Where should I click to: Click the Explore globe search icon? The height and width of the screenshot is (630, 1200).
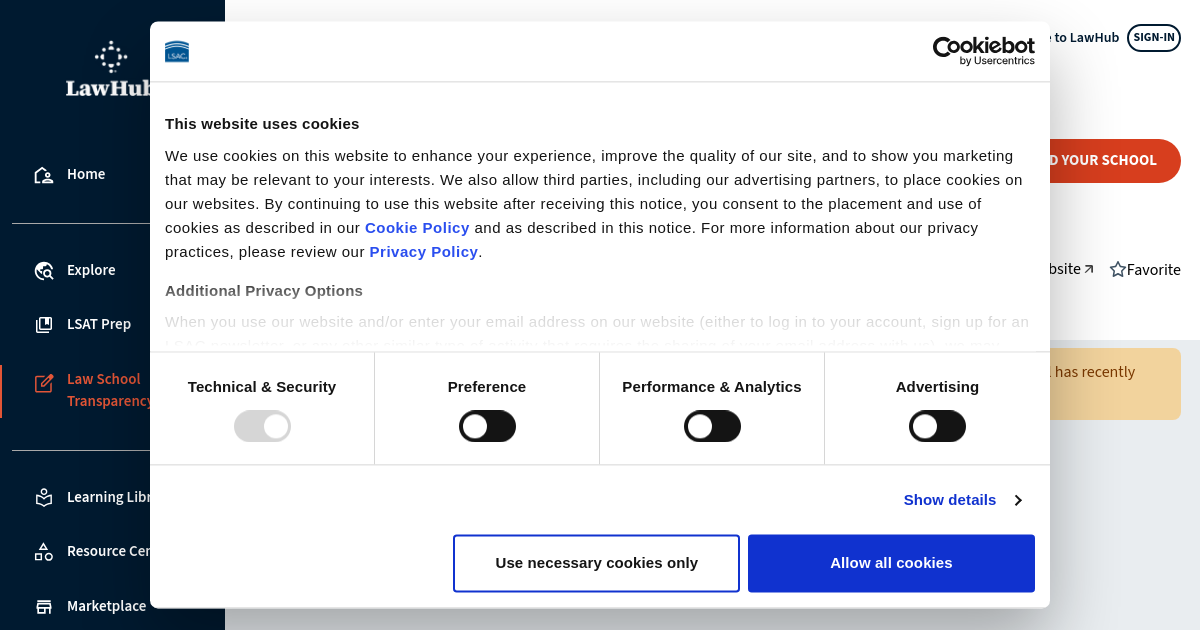44,271
